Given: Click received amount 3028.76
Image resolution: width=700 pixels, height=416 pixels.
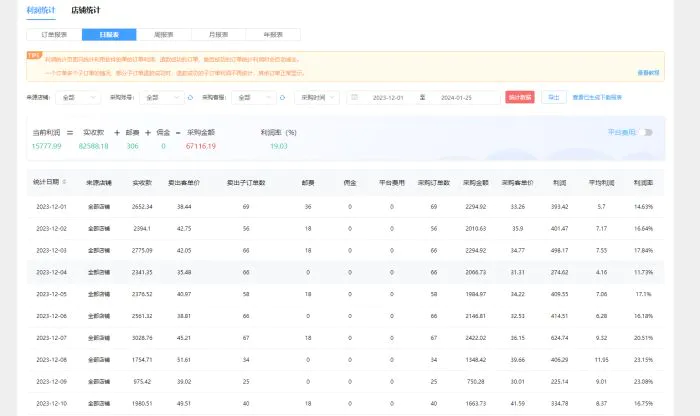Looking at the screenshot, I should click(142, 338).
